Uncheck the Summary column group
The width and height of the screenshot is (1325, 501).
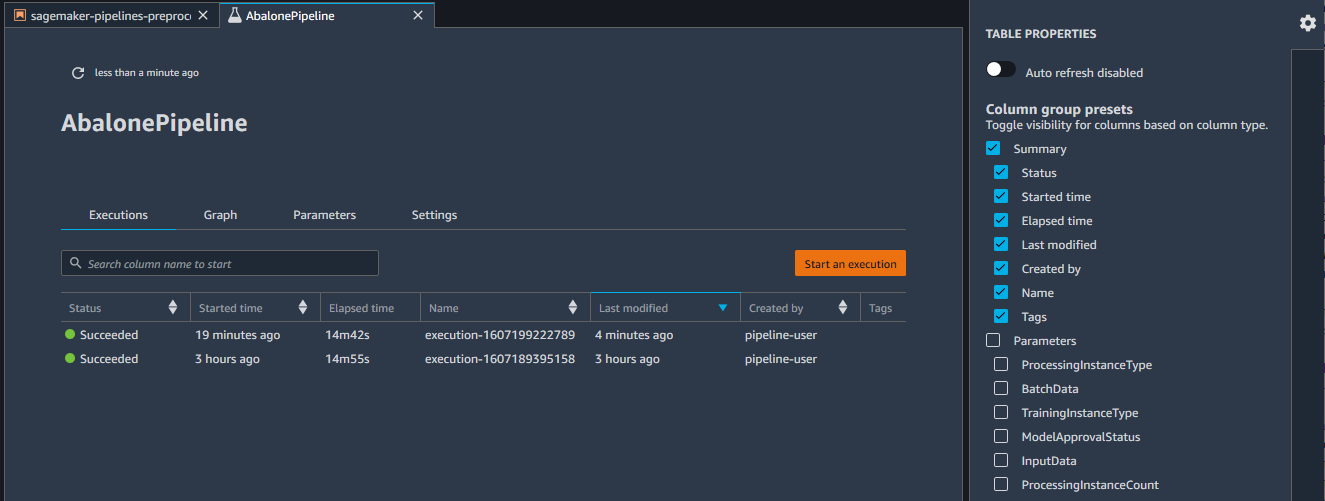click(x=993, y=149)
